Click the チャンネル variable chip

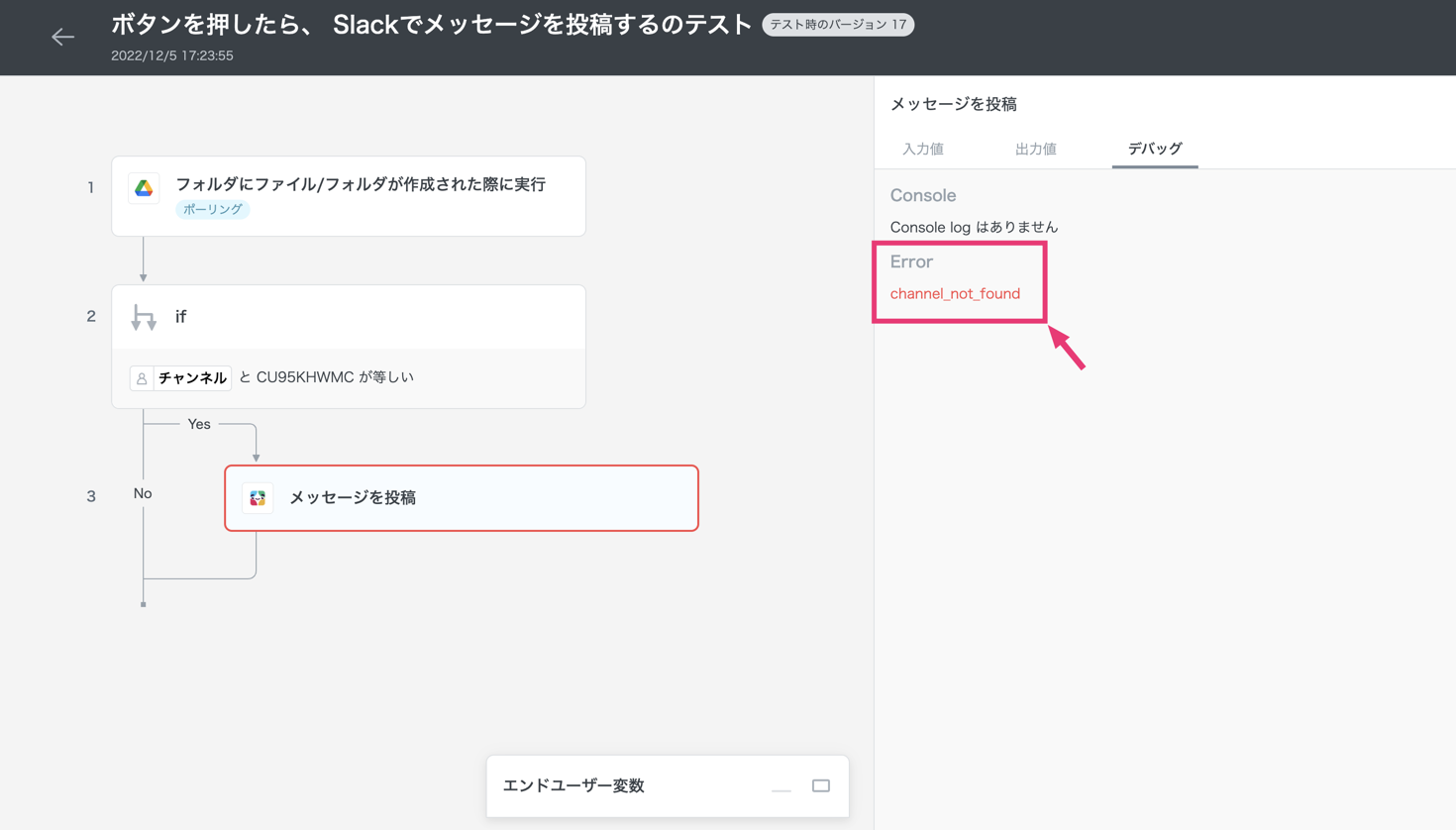pyautogui.click(x=192, y=378)
